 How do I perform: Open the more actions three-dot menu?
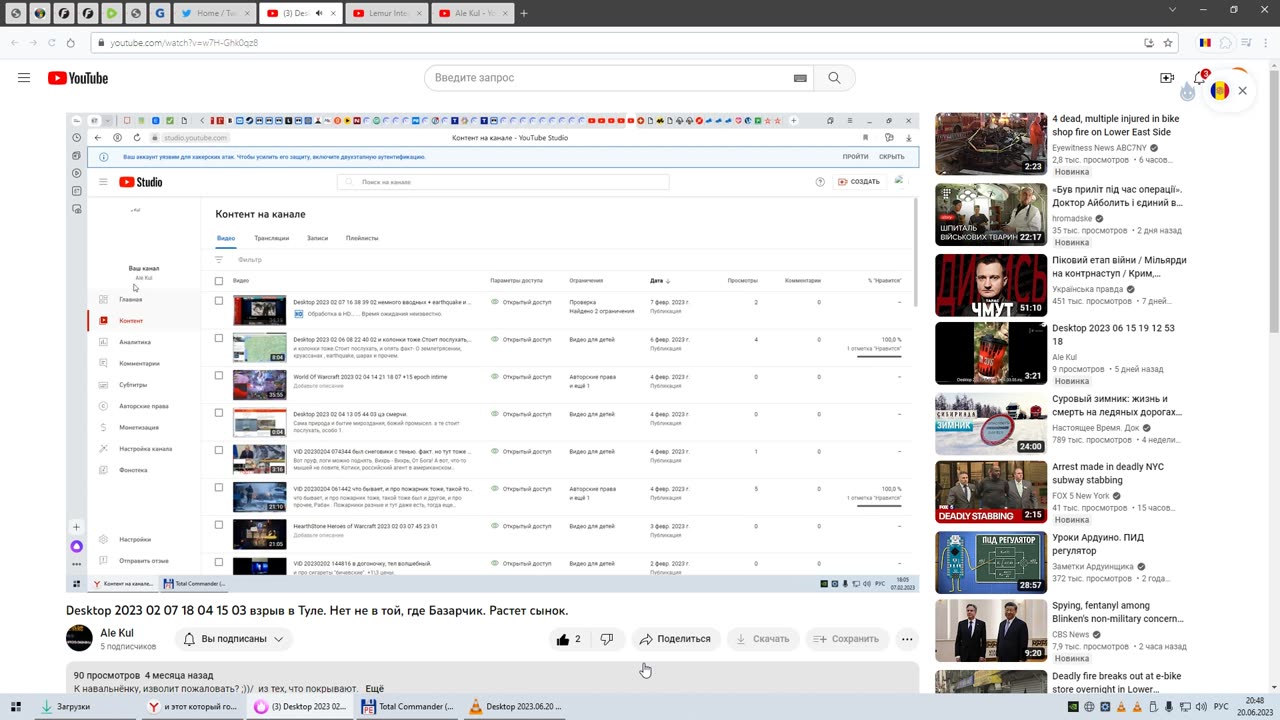907,639
